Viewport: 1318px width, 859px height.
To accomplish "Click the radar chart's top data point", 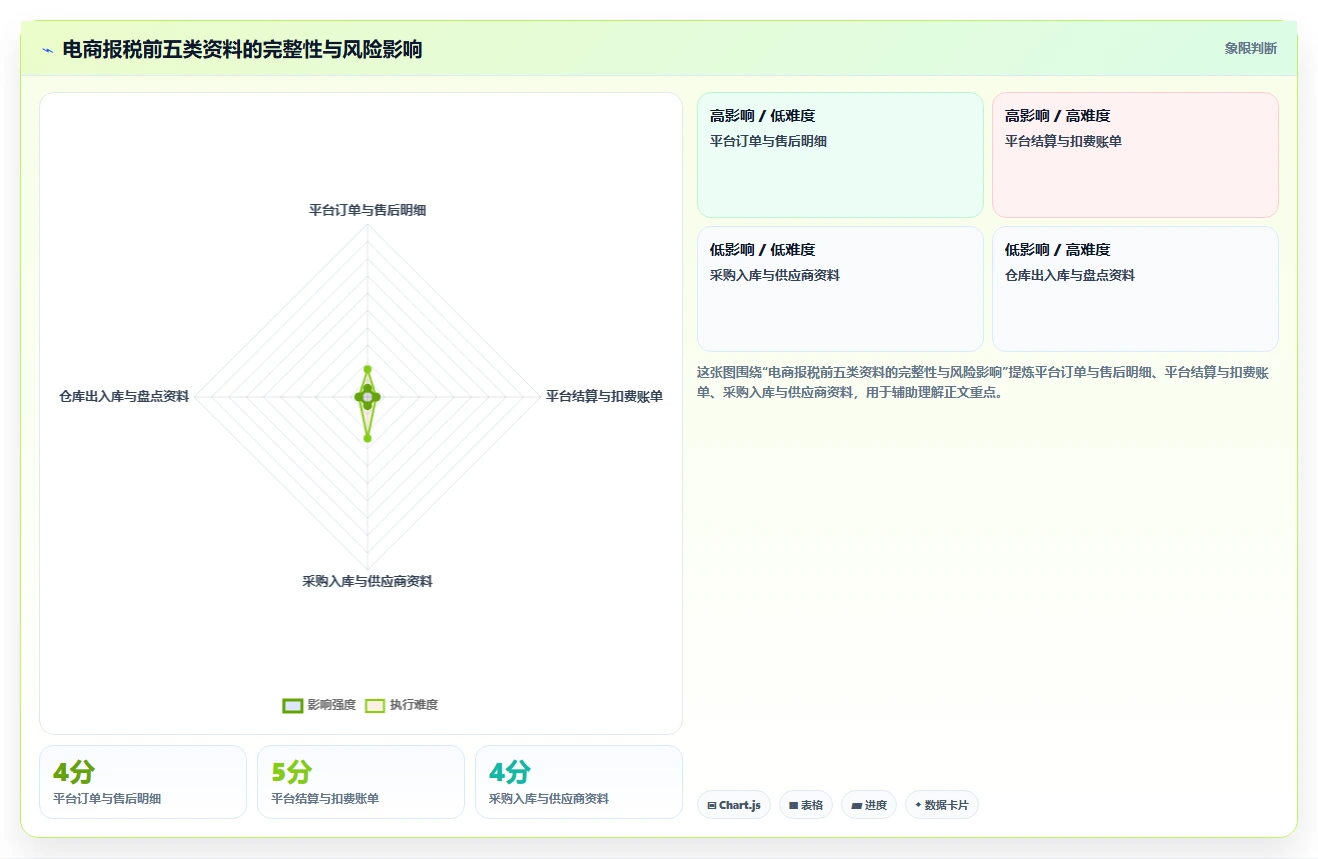I will 368,369.
